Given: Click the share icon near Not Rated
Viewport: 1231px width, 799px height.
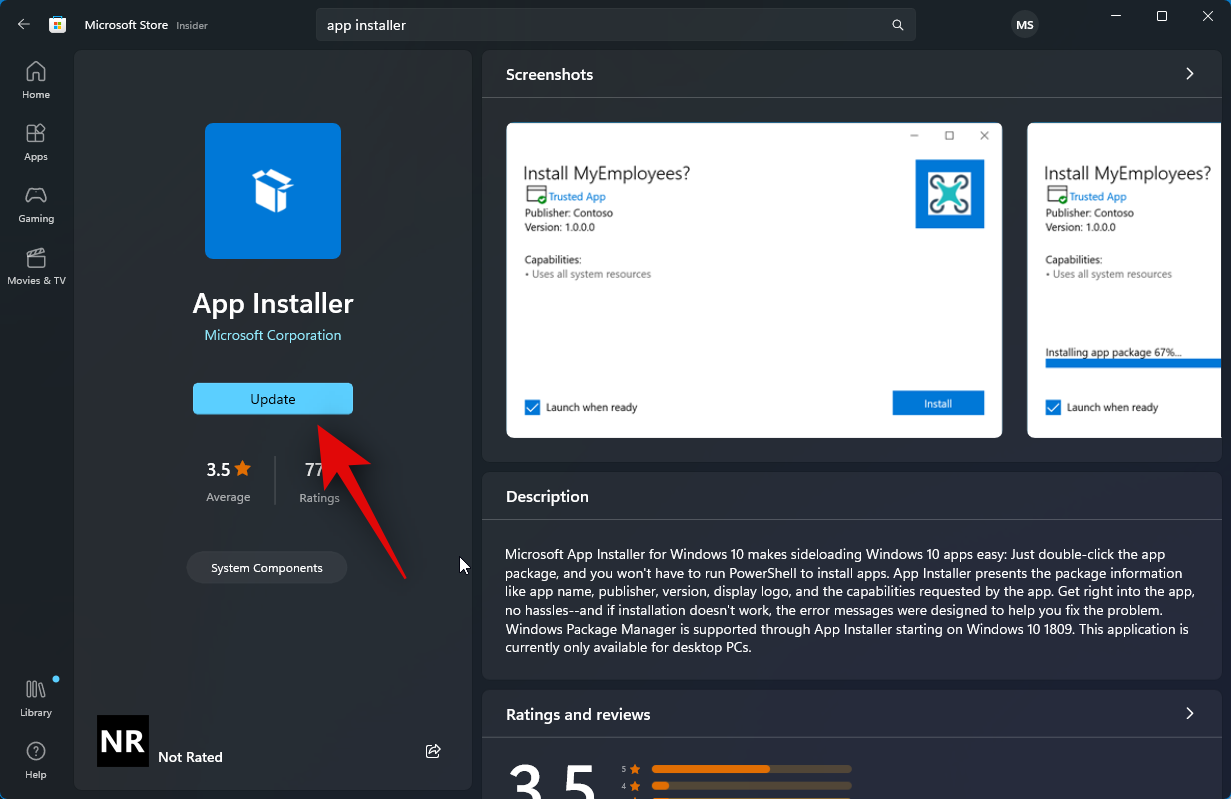Looking at the screenshot, I should click(433, 751).
